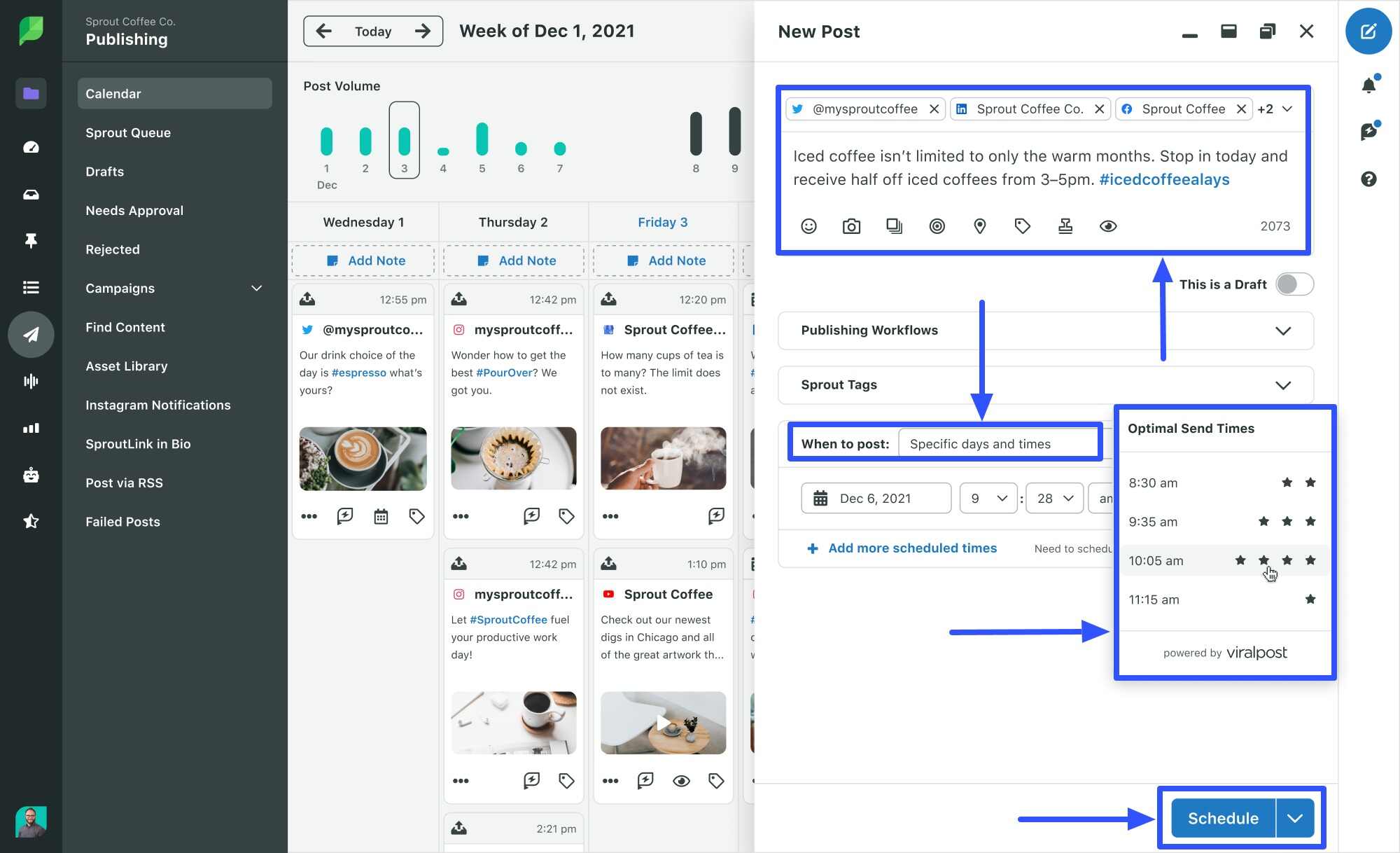This screenshot has width=1400, height=853.
Task: Select Needs Approval in the left menu
Action: 134,210
